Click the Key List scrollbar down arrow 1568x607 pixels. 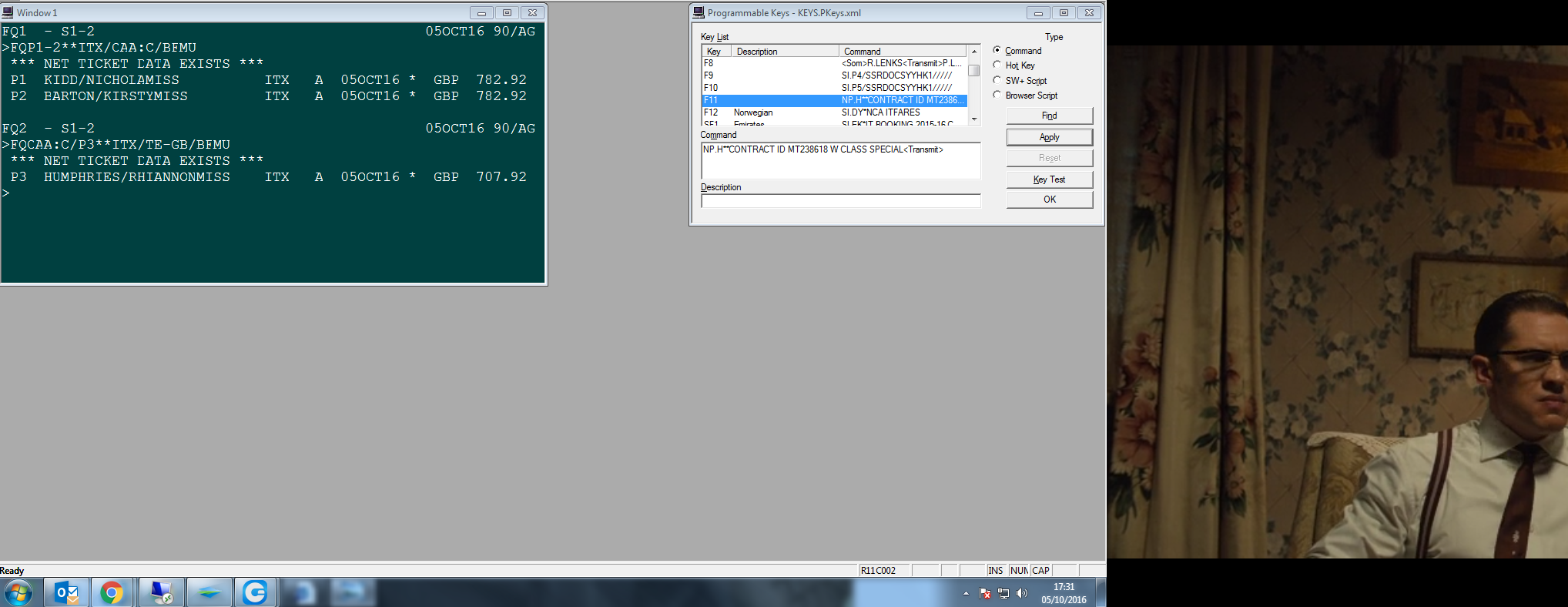click(974, 119)
